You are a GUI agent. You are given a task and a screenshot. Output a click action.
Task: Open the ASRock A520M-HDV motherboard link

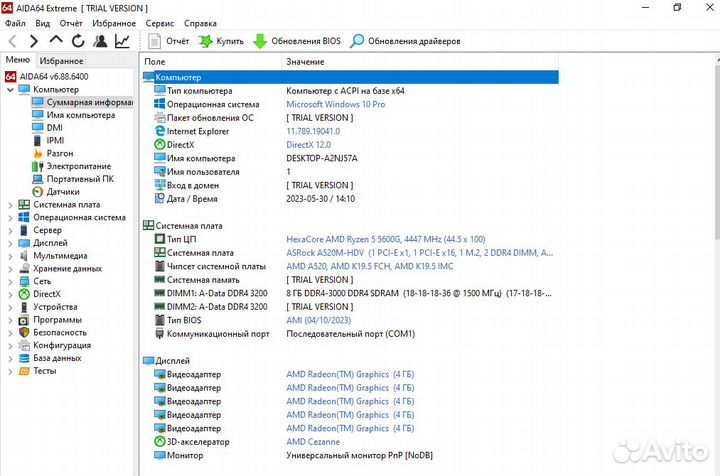(419, 253)
